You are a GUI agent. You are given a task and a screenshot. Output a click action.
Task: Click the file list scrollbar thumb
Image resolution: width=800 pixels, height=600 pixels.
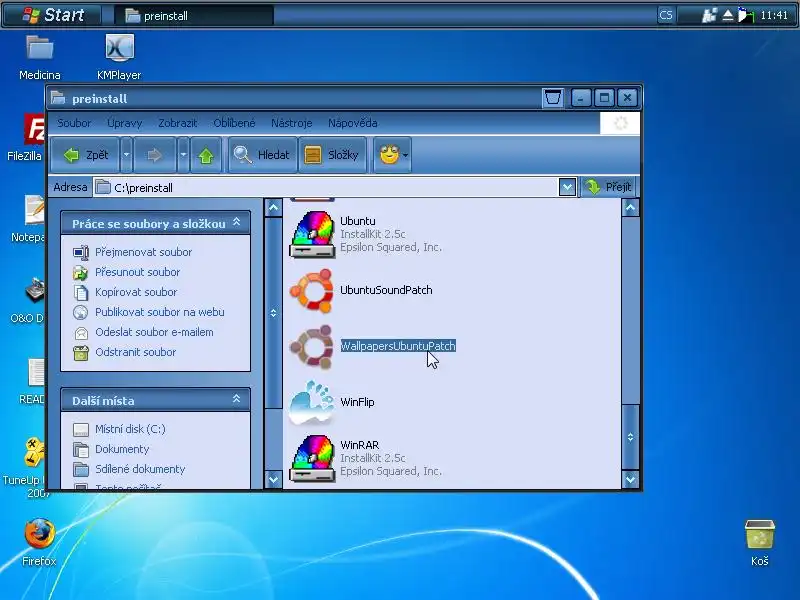(631, 437)
